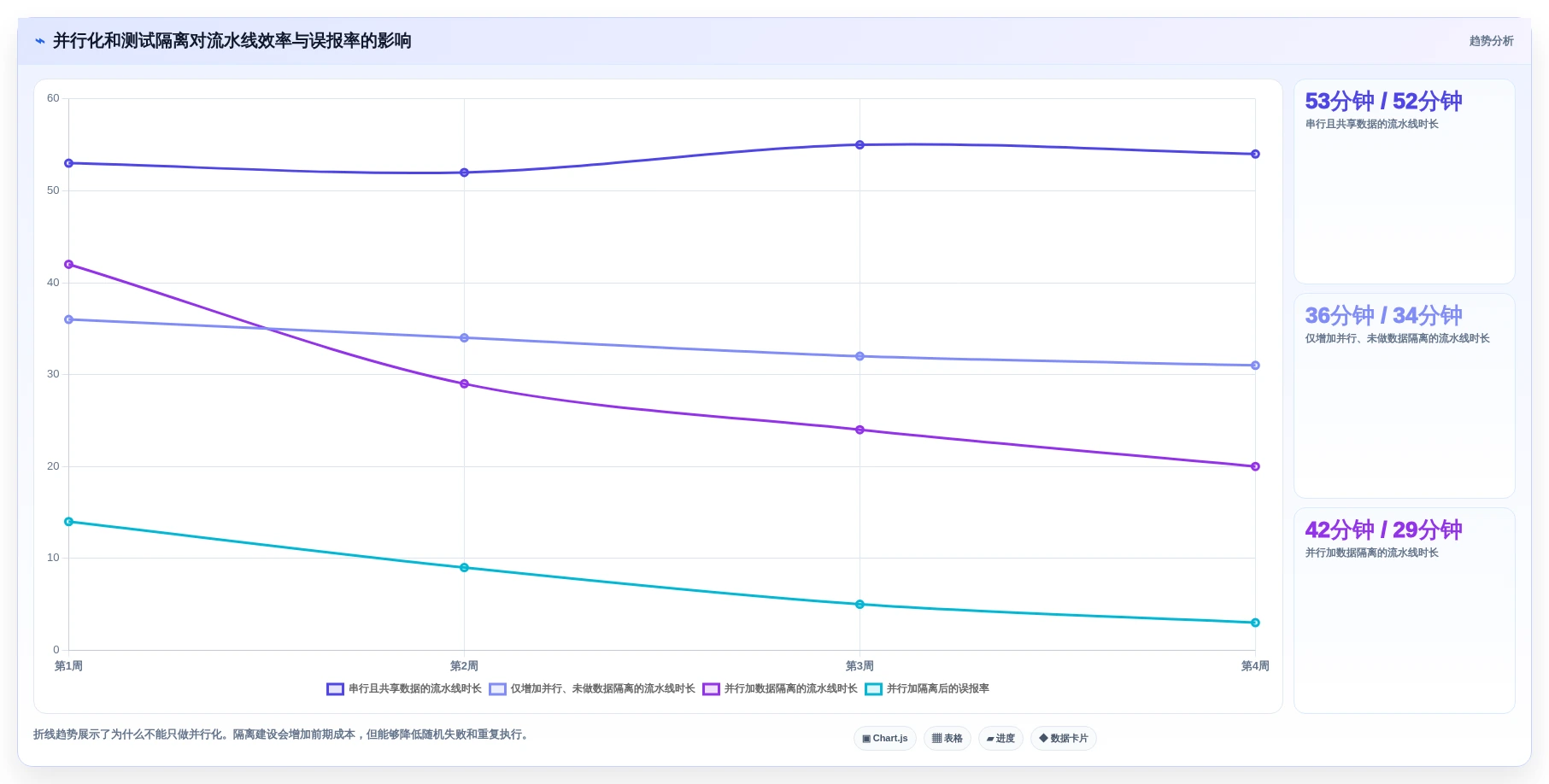Click the 第4周 point on the light-blue parallel-only line

[x=1255, y=366]
